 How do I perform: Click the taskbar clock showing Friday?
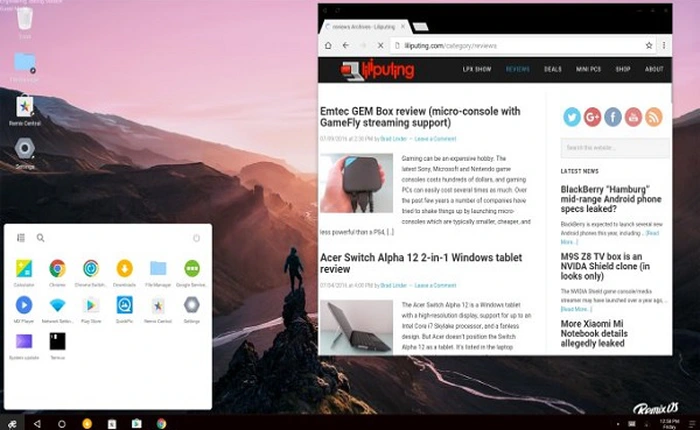coord(669,424)
